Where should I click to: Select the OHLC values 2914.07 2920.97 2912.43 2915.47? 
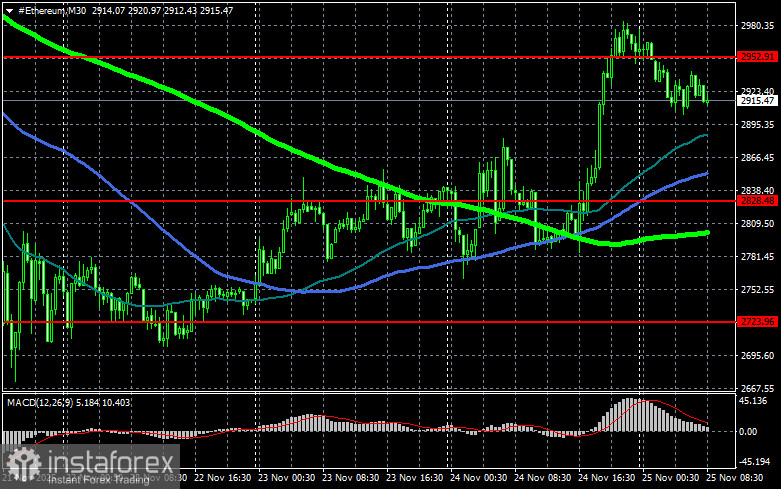162,10
